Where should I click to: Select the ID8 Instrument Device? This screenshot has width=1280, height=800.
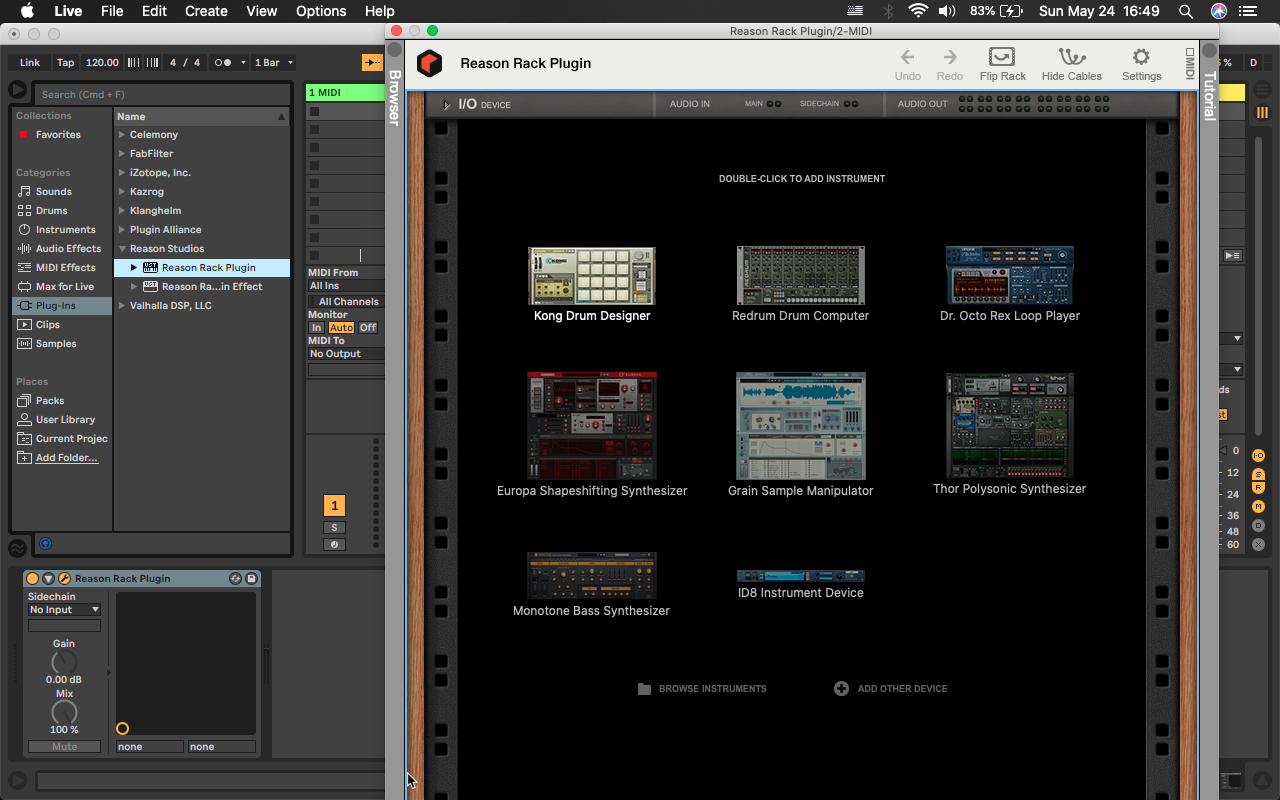click(x=801, y=576)
